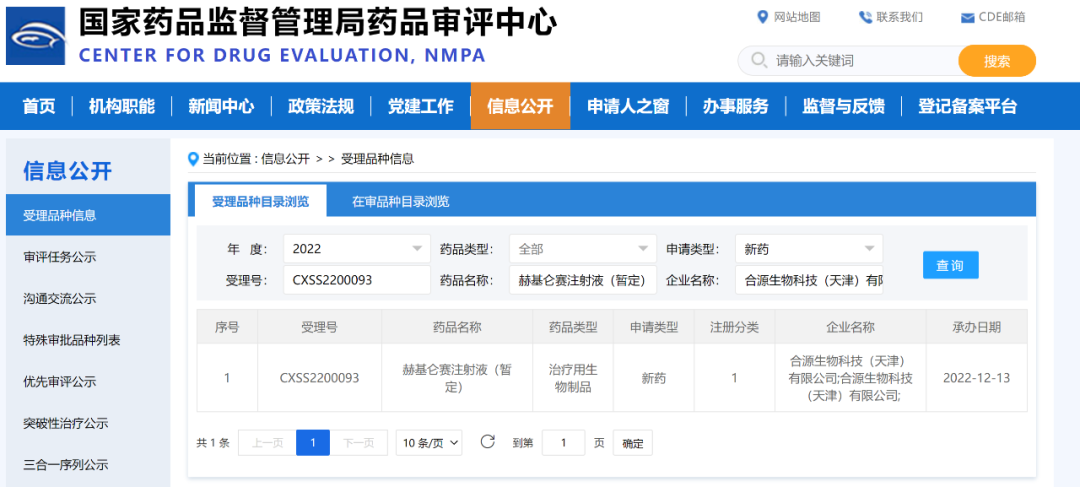Open the 年度 dropdown showing 2022
This screenshot has width=1080, height=487.
click(357, 248)
